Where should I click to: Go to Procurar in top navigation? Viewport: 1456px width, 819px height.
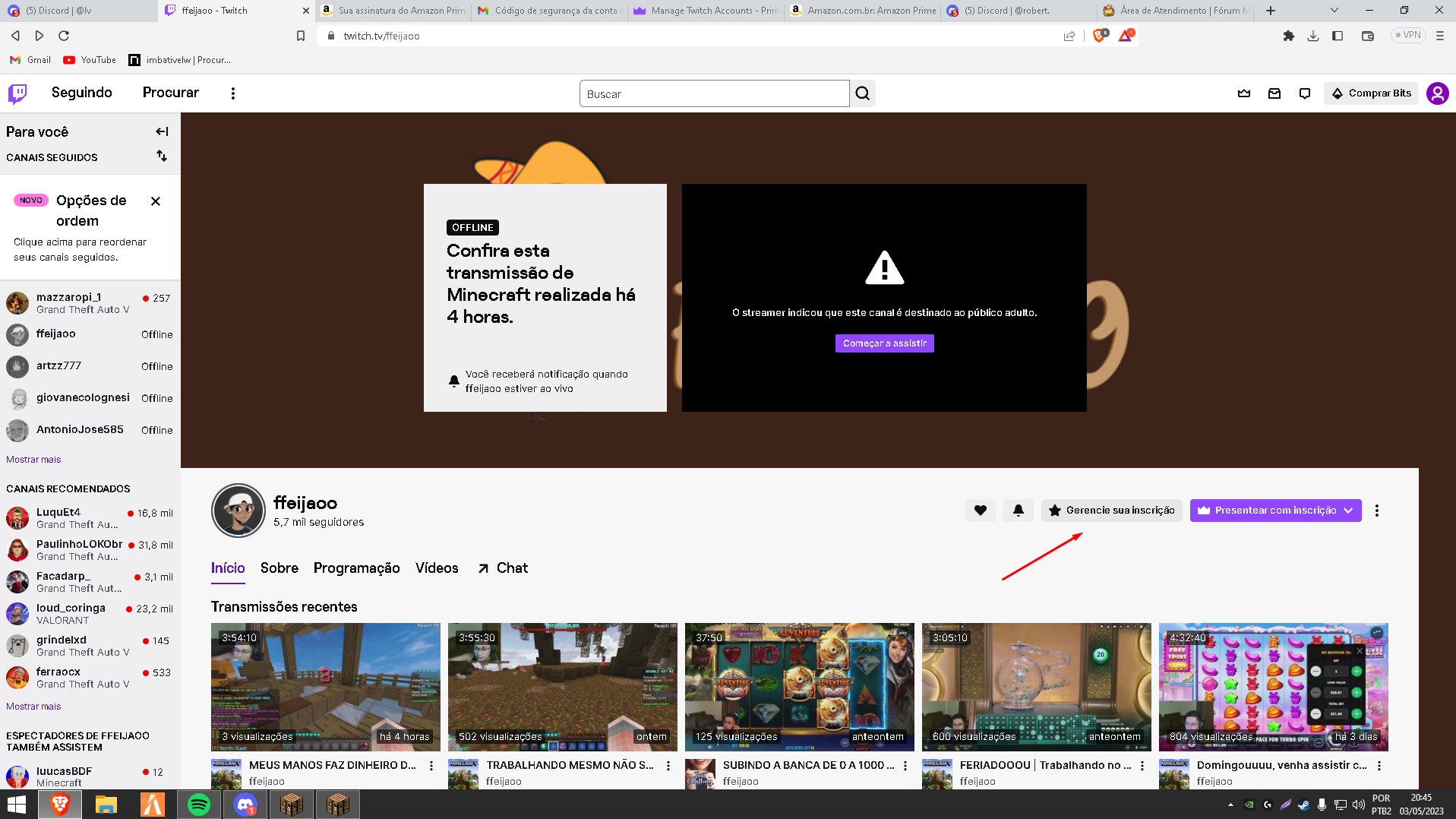171,93
